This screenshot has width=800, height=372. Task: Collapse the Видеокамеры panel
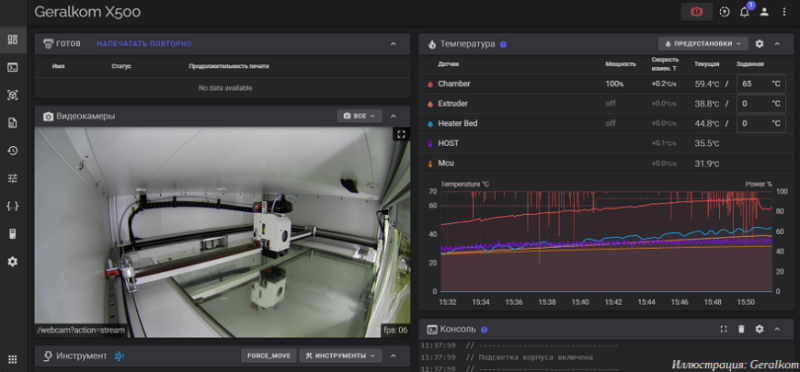tap(393, 116)
